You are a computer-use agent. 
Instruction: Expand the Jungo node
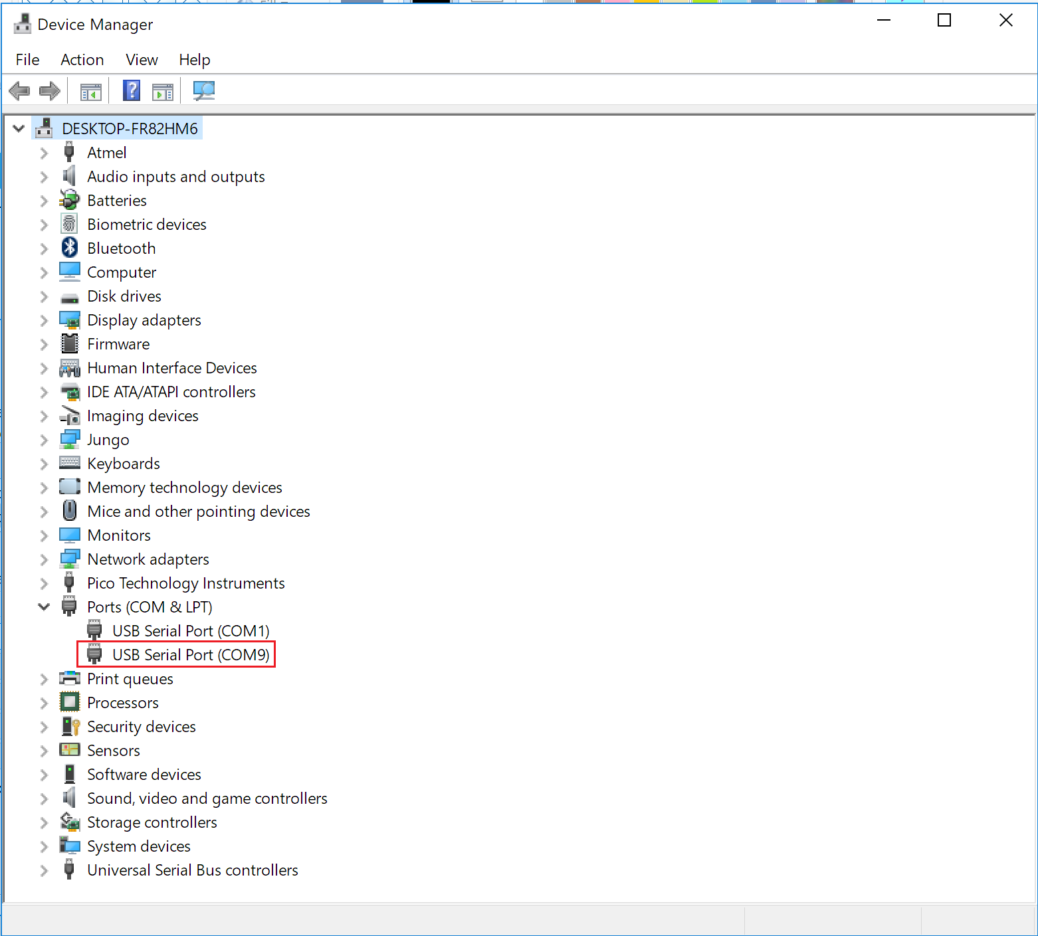point(44,440)
